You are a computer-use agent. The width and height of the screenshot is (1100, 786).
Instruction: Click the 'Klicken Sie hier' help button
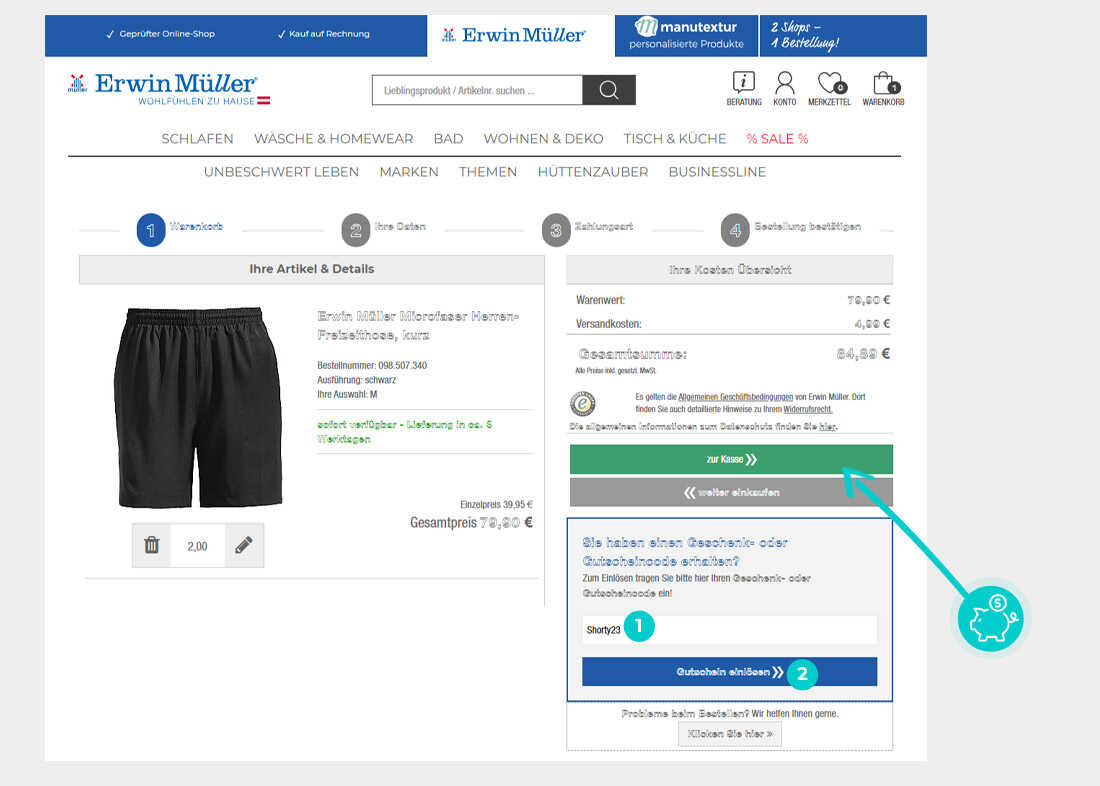tap(730, 733)
